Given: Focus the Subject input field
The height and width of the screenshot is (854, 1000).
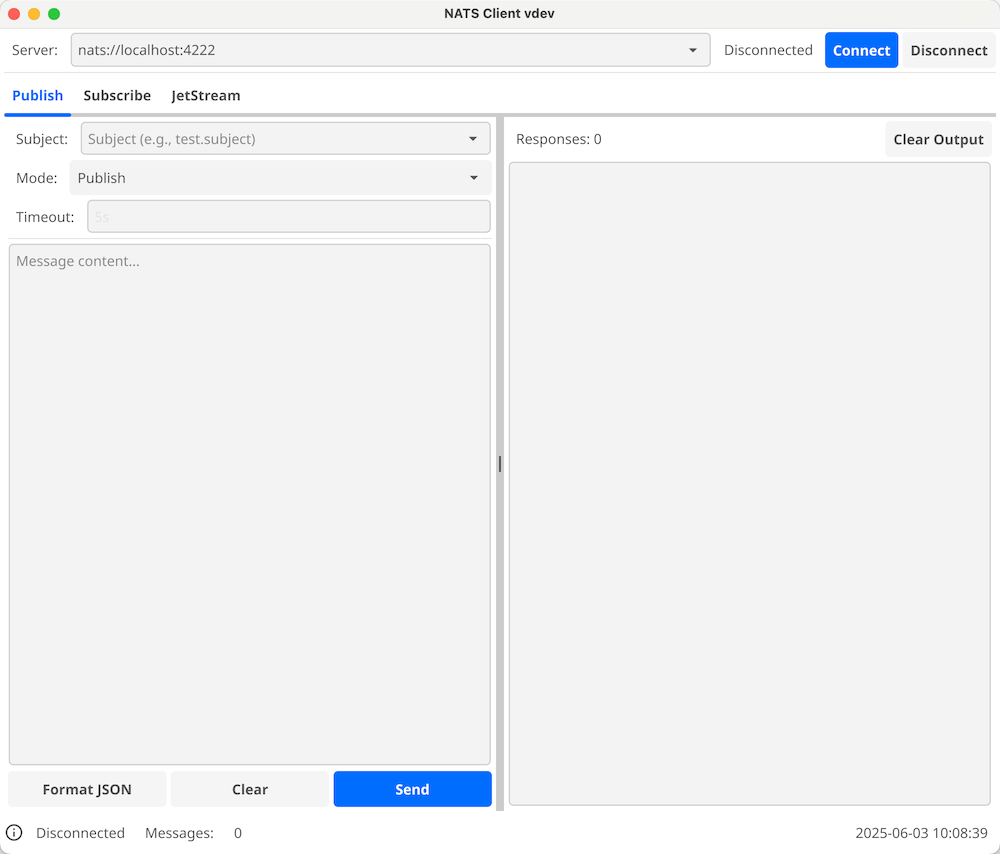Looking at the screenshot, I should [x=270, y=139].
